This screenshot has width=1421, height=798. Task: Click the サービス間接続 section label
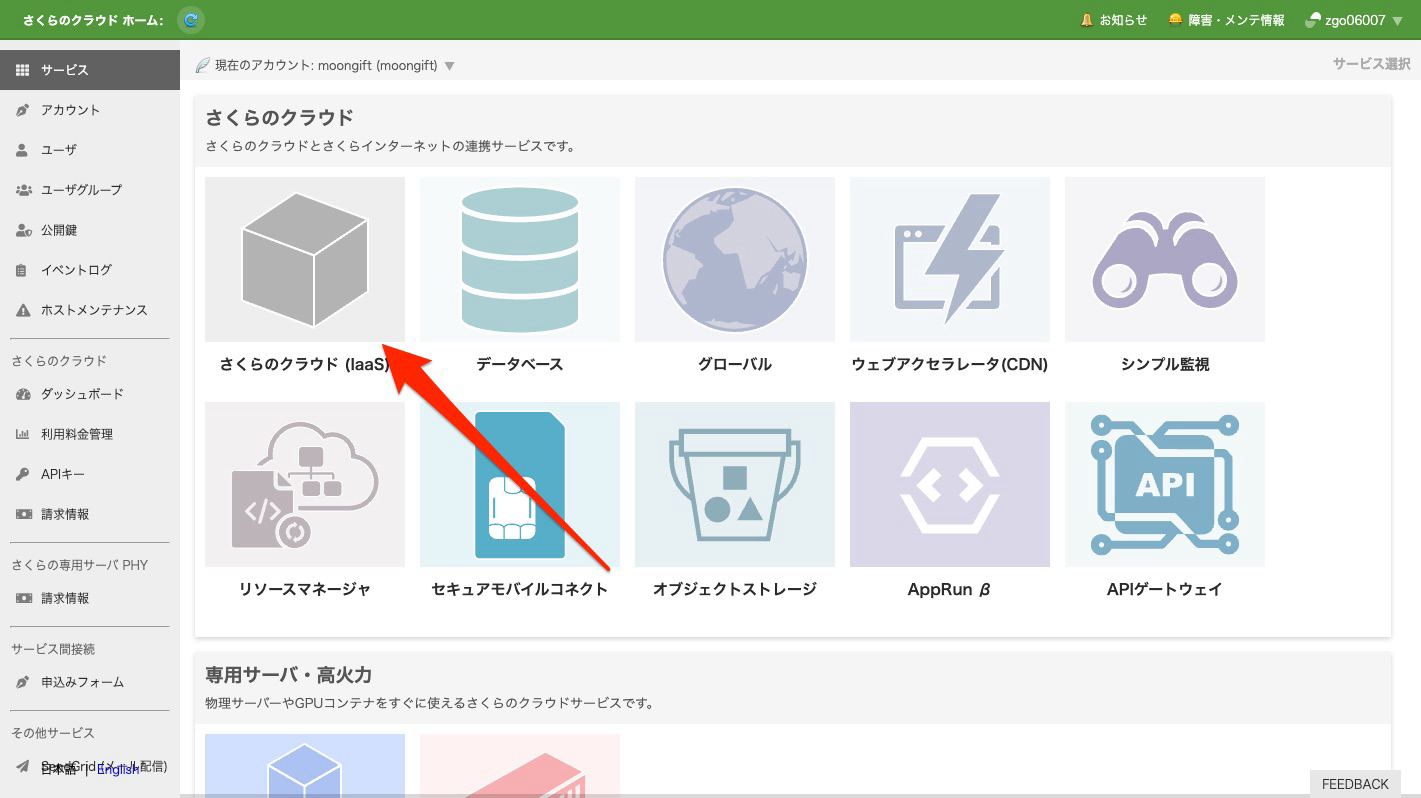[53, 649]
